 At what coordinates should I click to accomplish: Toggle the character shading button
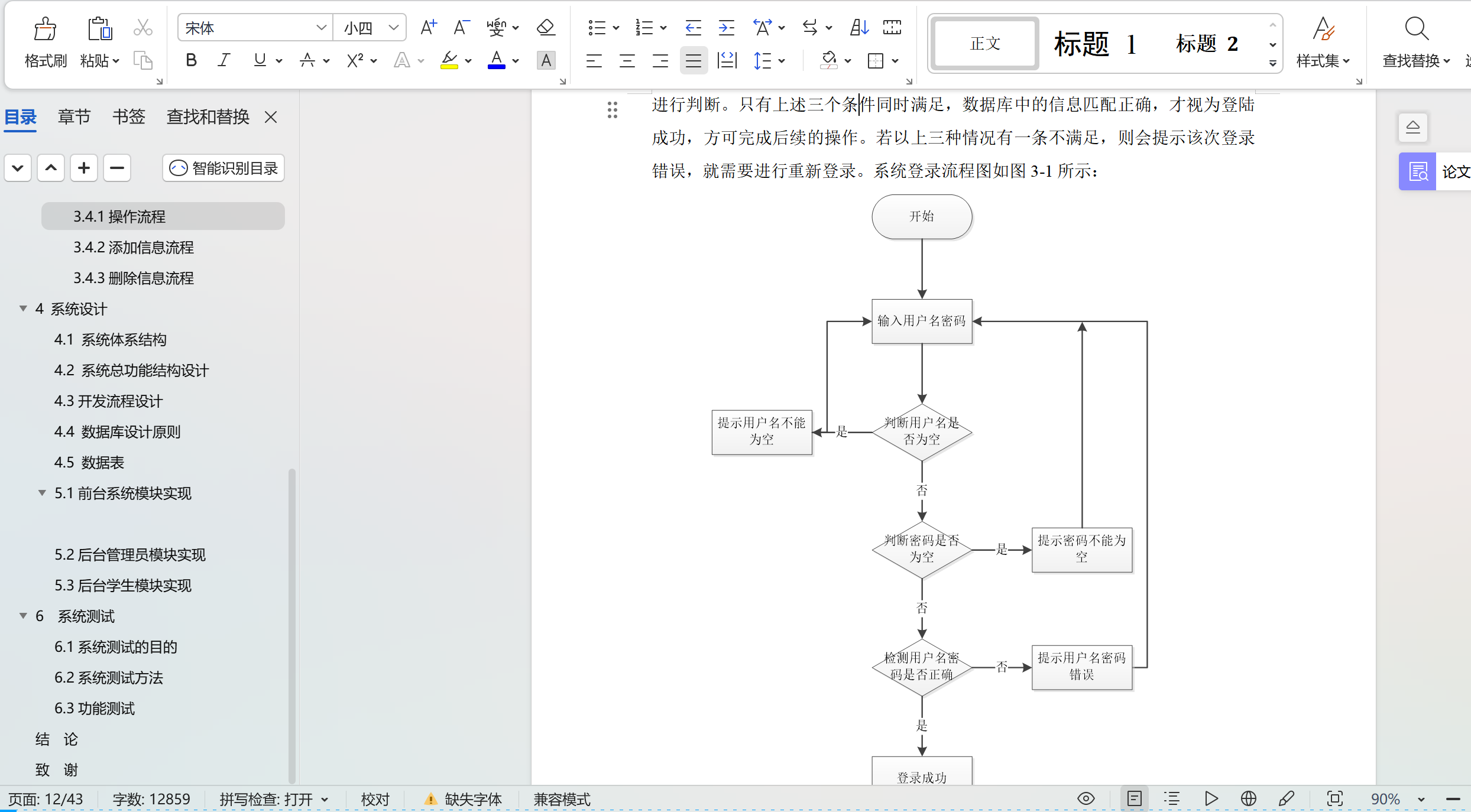546,60
